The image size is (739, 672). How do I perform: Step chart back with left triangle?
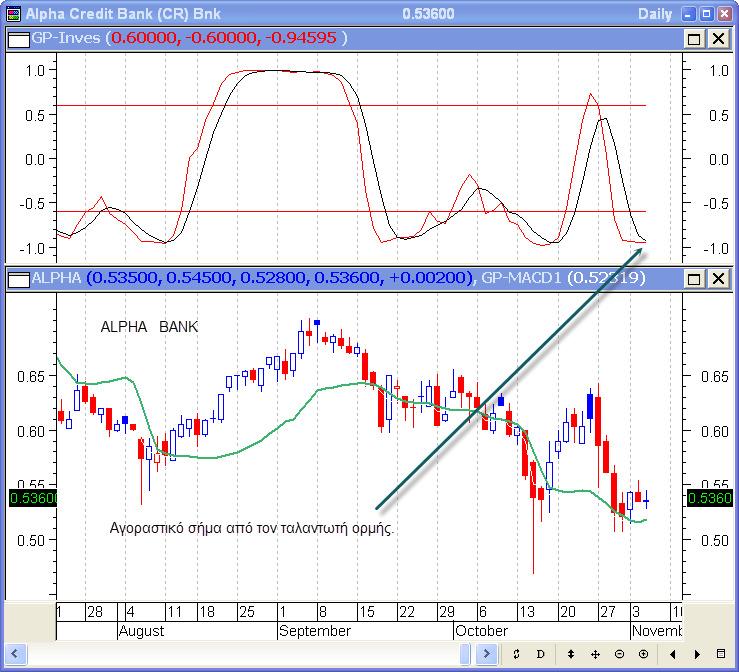tap(671, 654)
